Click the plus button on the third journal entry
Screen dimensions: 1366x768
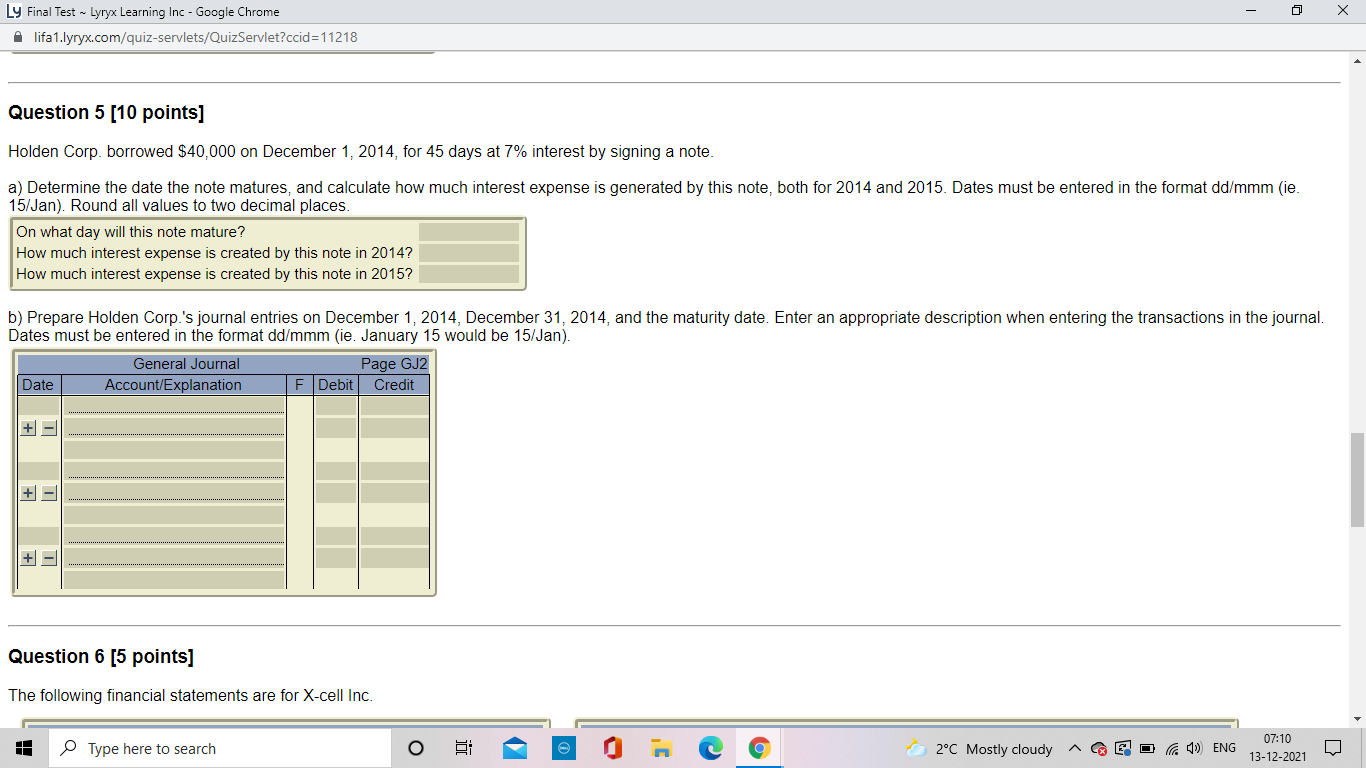28,558
